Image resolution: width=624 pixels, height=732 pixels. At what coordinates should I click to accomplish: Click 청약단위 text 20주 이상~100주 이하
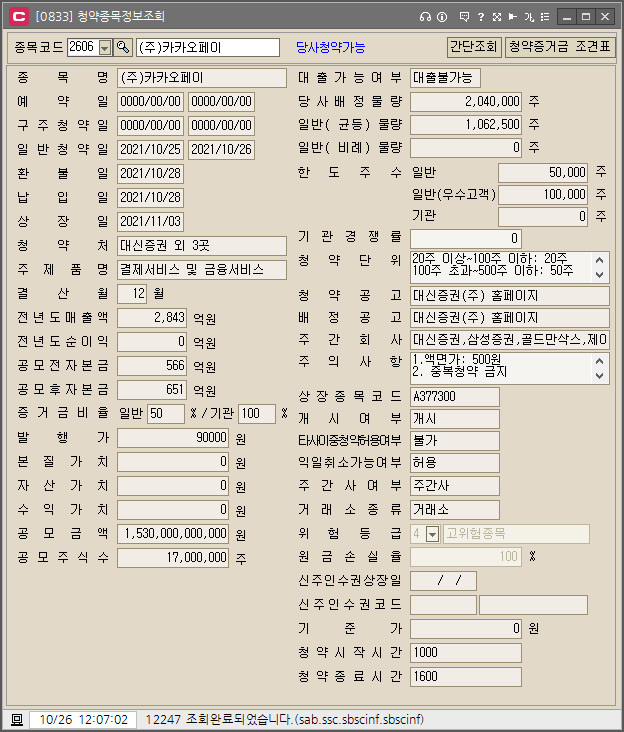coord(490,258)
